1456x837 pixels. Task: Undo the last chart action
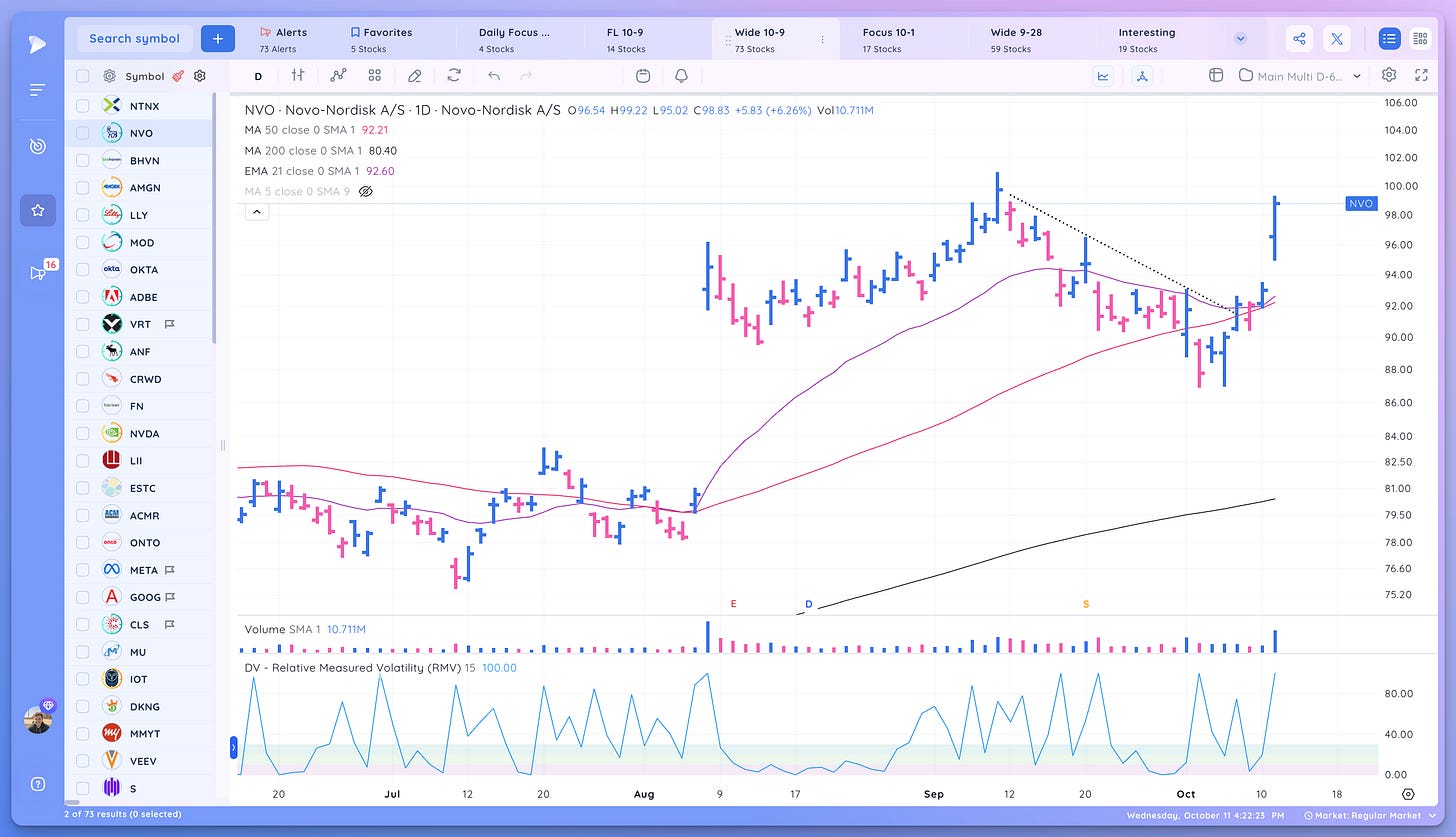pyautogui.click(x=493, y=75)
